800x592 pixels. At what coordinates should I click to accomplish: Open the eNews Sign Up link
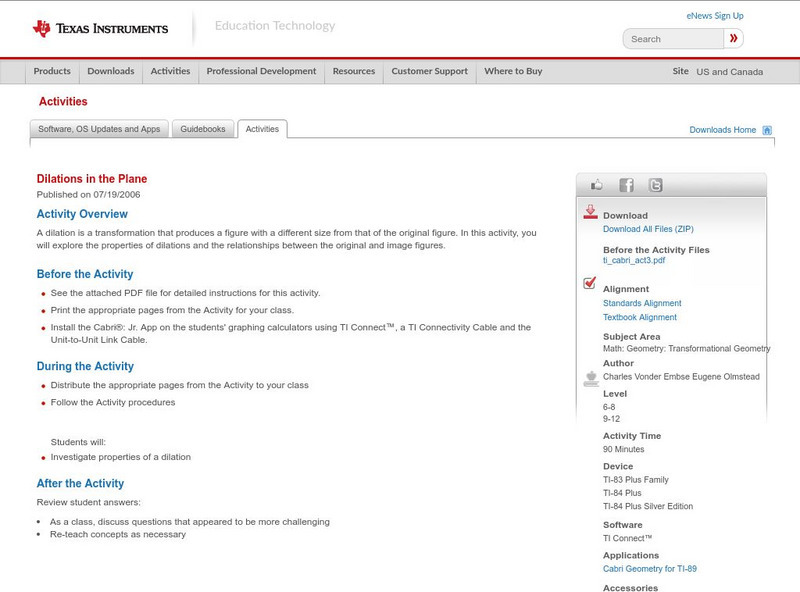tap(715, 16)
